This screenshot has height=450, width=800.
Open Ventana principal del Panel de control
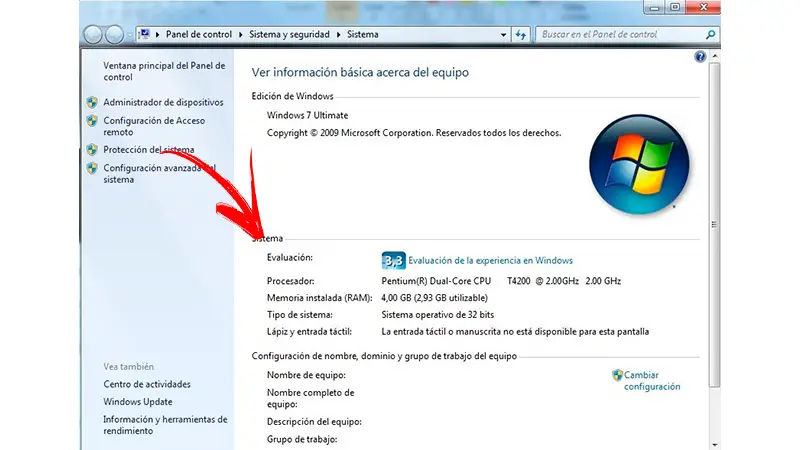coord(164,71)
